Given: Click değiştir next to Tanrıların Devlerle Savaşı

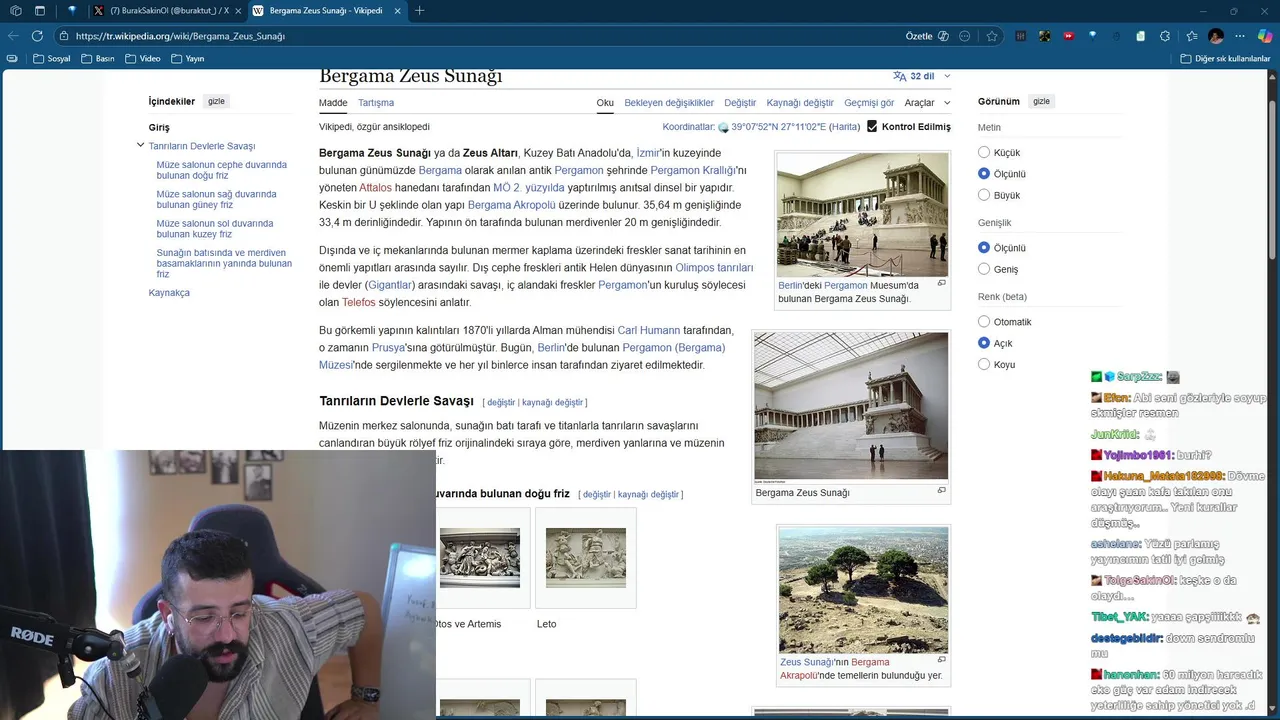Looking at the screenshot, I should tap(501, 402).
